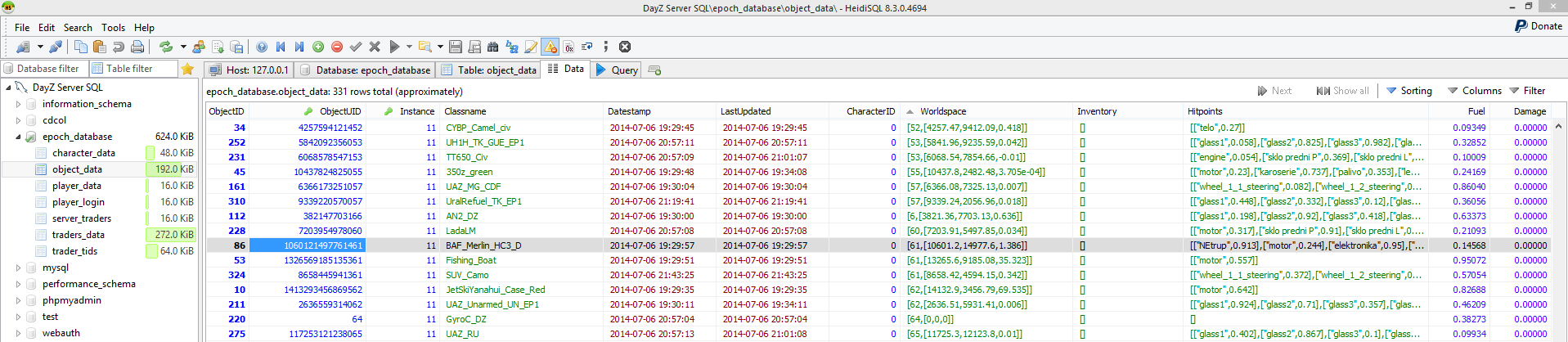The height and width of the screenshot is (342, 1568).
Task: Post changes with checkmark icon
Action: coord(356,47)
